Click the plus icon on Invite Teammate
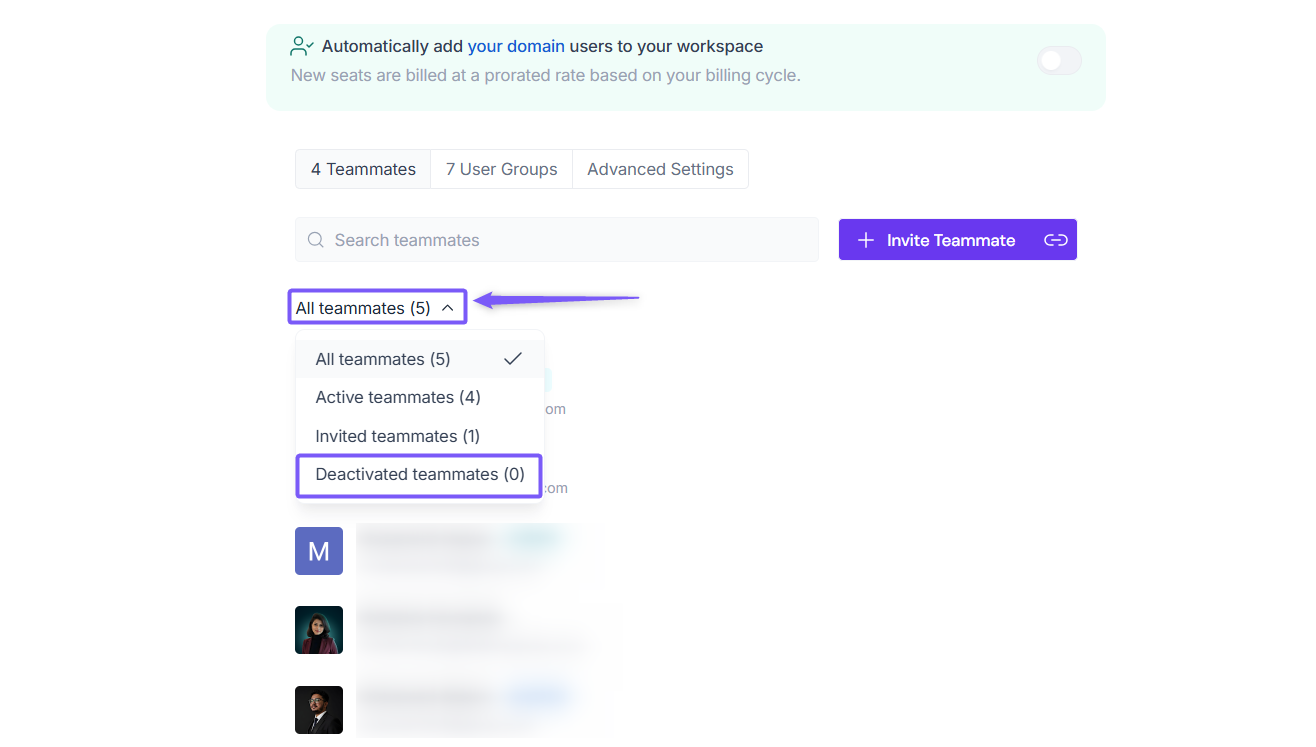This screenshot has width=1316, height=747. pyautogui.click(x=866, y=240)
